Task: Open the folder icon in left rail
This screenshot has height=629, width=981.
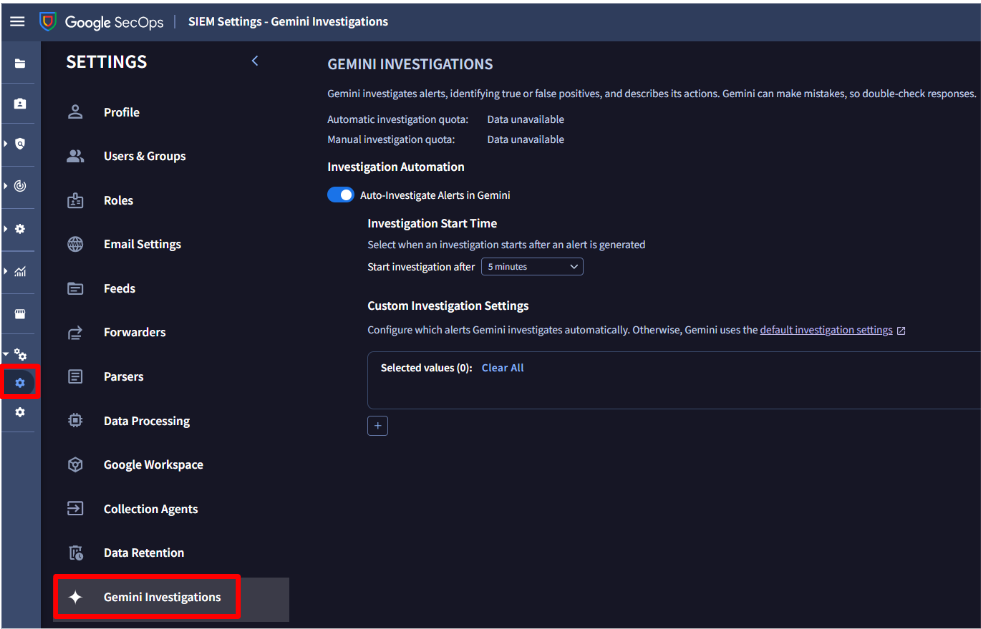Action: point(20,63)
